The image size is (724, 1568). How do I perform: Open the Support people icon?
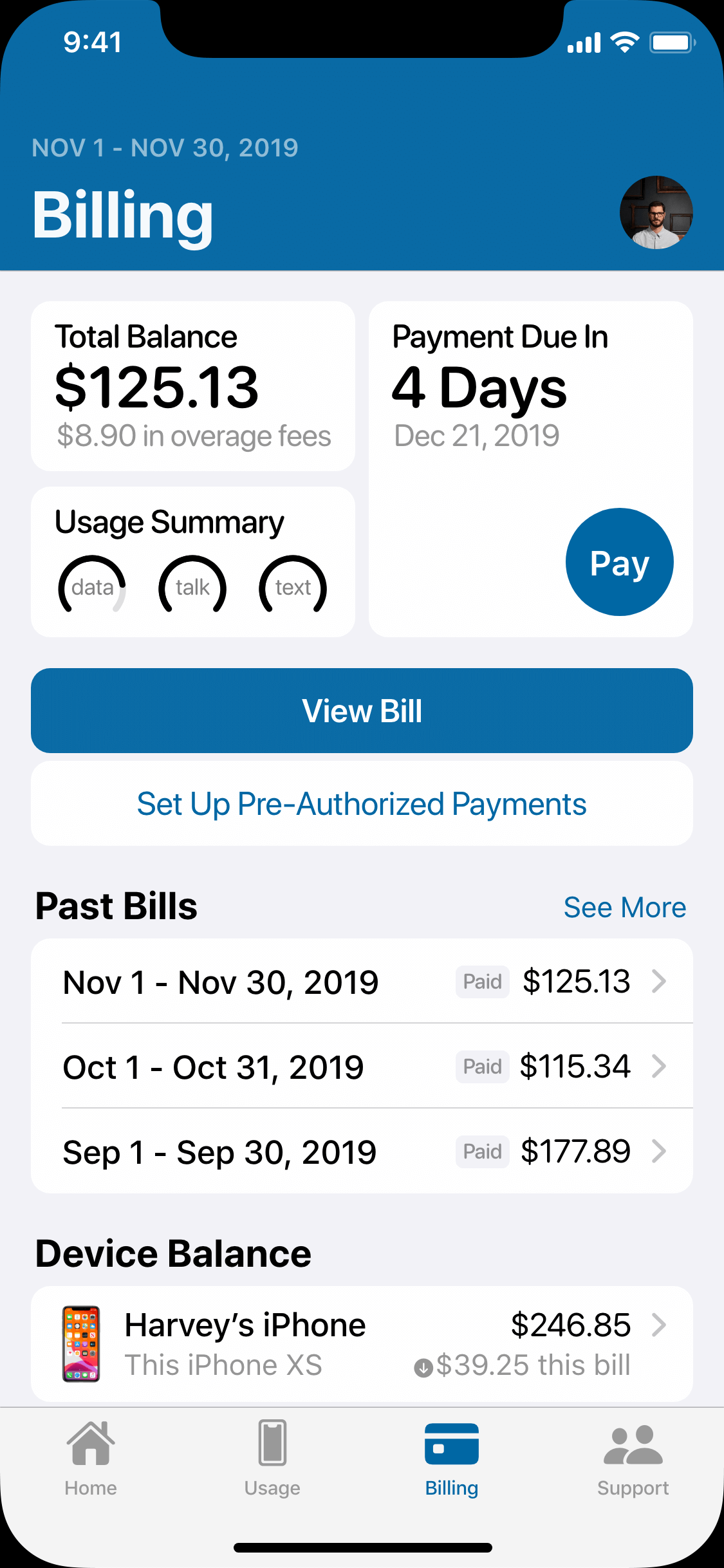[x=633, y=1444]
